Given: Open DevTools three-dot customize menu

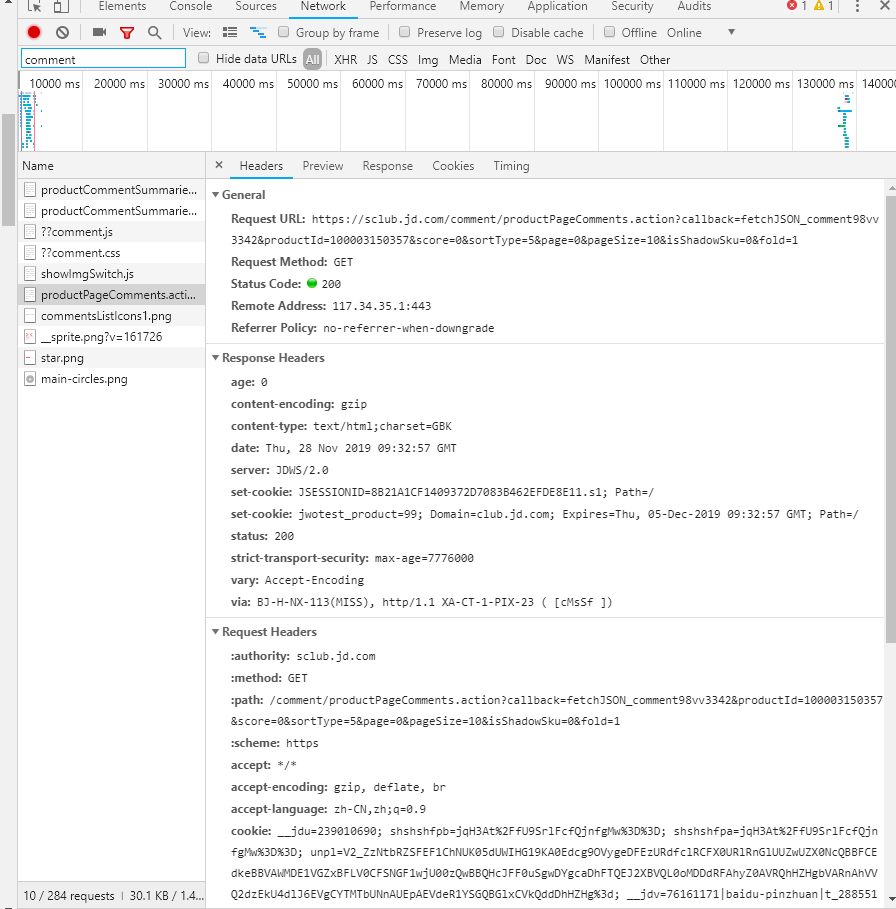Looking at the screenshot, I should click(857, 6).
